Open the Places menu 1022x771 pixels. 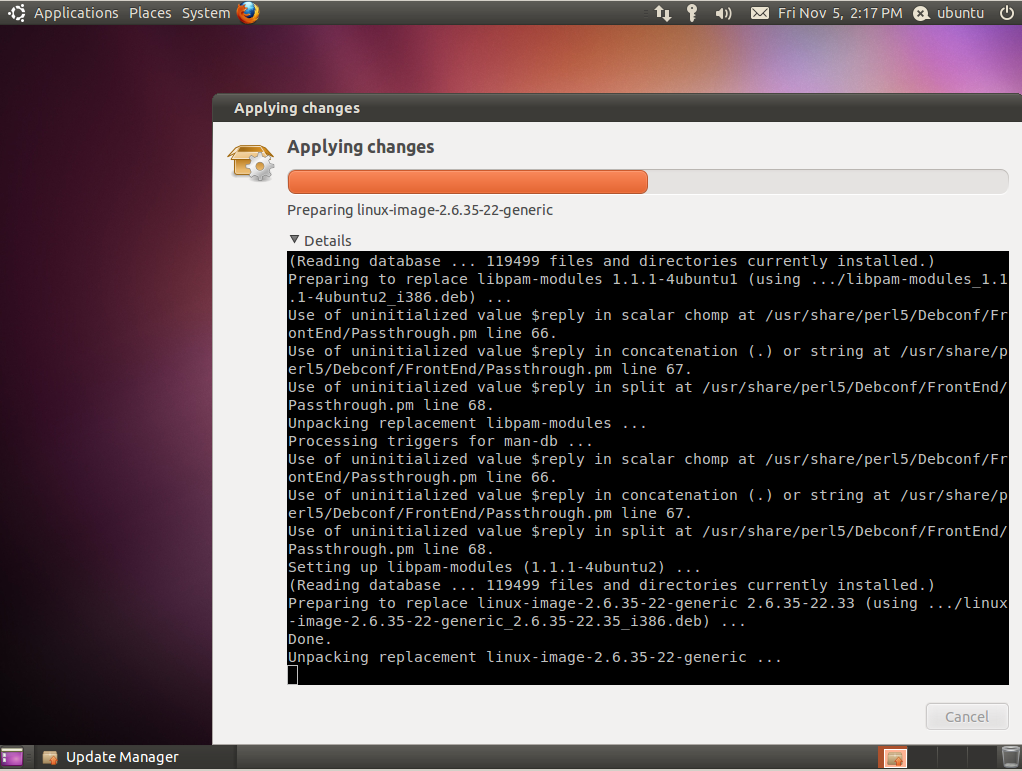pos(150,13)
